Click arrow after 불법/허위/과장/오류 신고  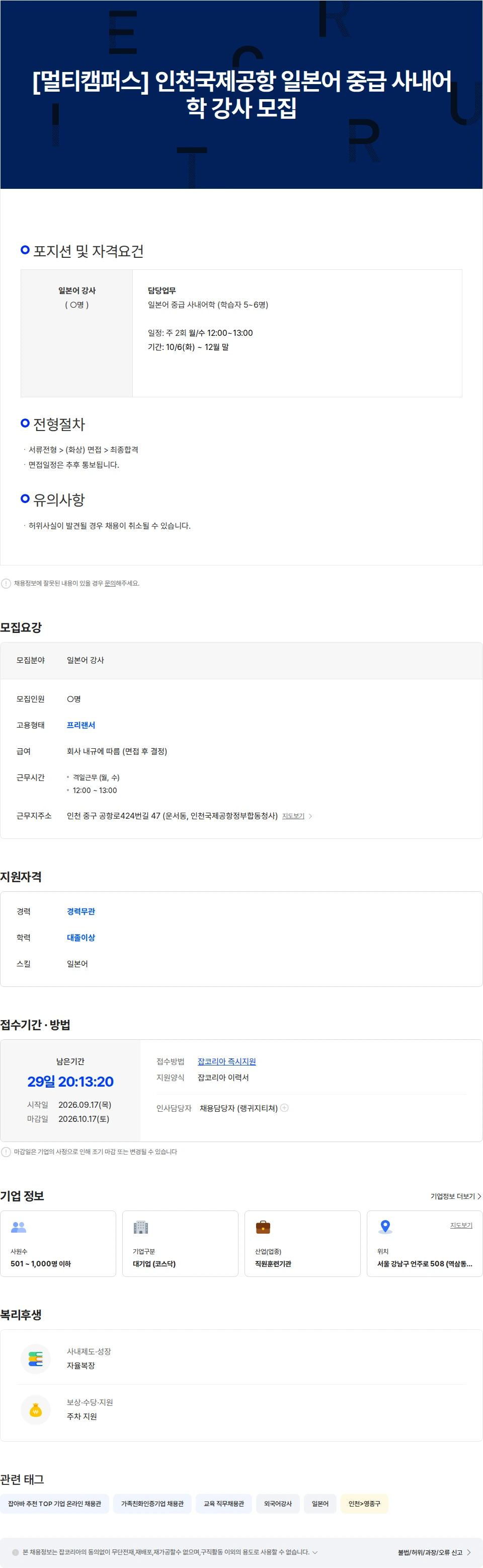coord(468,1552)
